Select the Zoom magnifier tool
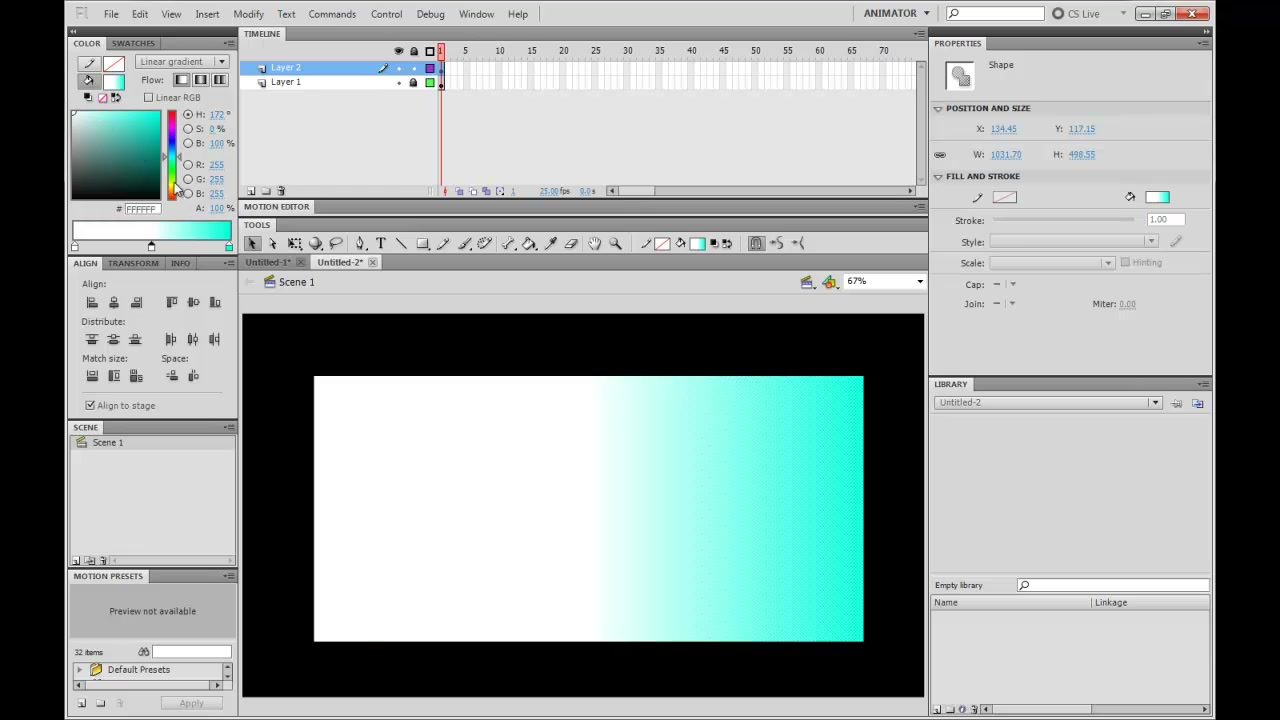This screenshot has height=720, width=1280. (x=616, y=243)
